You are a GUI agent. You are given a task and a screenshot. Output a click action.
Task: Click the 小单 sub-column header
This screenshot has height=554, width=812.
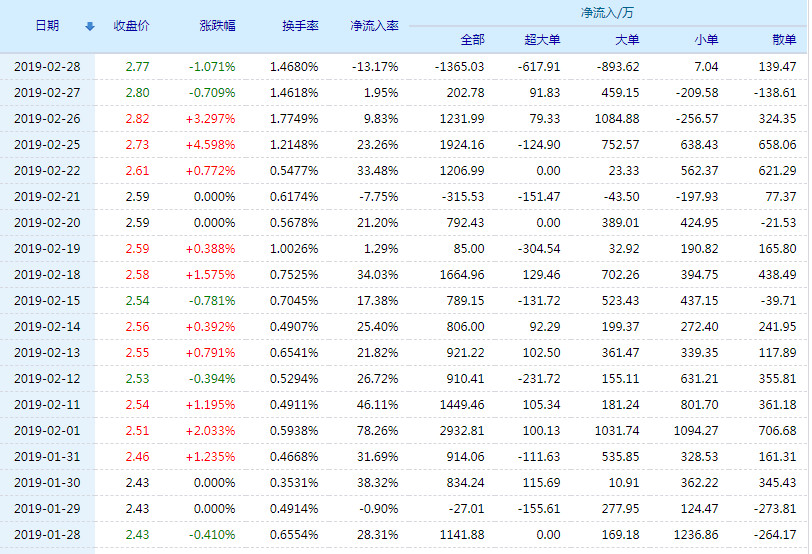(705, 40)
